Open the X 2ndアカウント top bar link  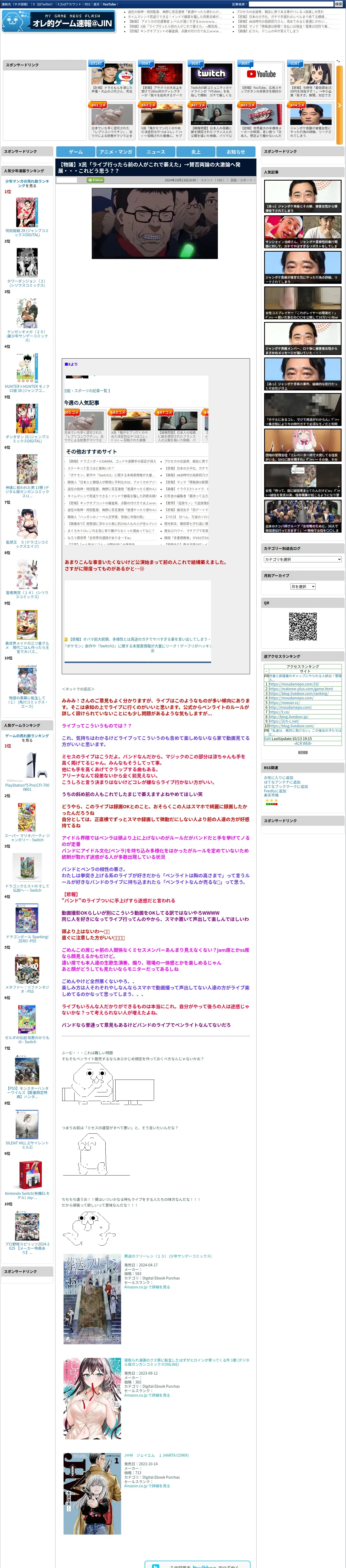pyautogui.click(x=70, y=4)
